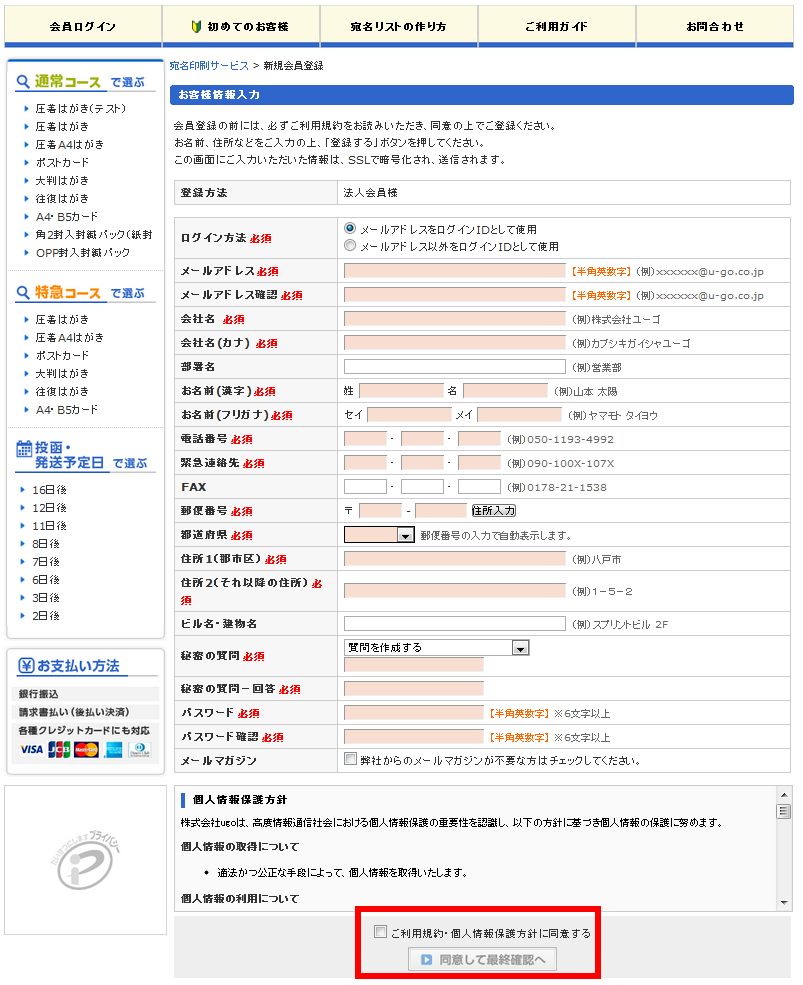Select the MasterCard payment icon

point(85,750)
